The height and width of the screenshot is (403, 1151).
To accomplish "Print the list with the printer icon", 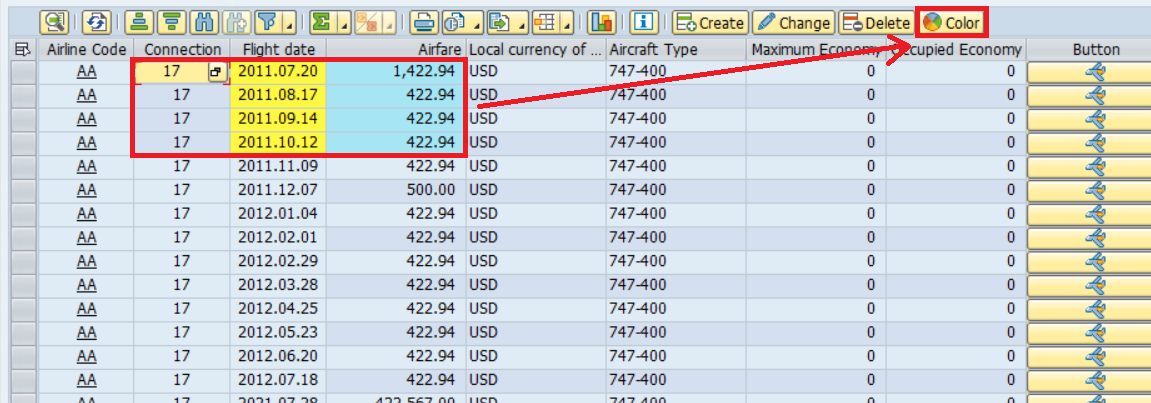I will pos(422,23).
